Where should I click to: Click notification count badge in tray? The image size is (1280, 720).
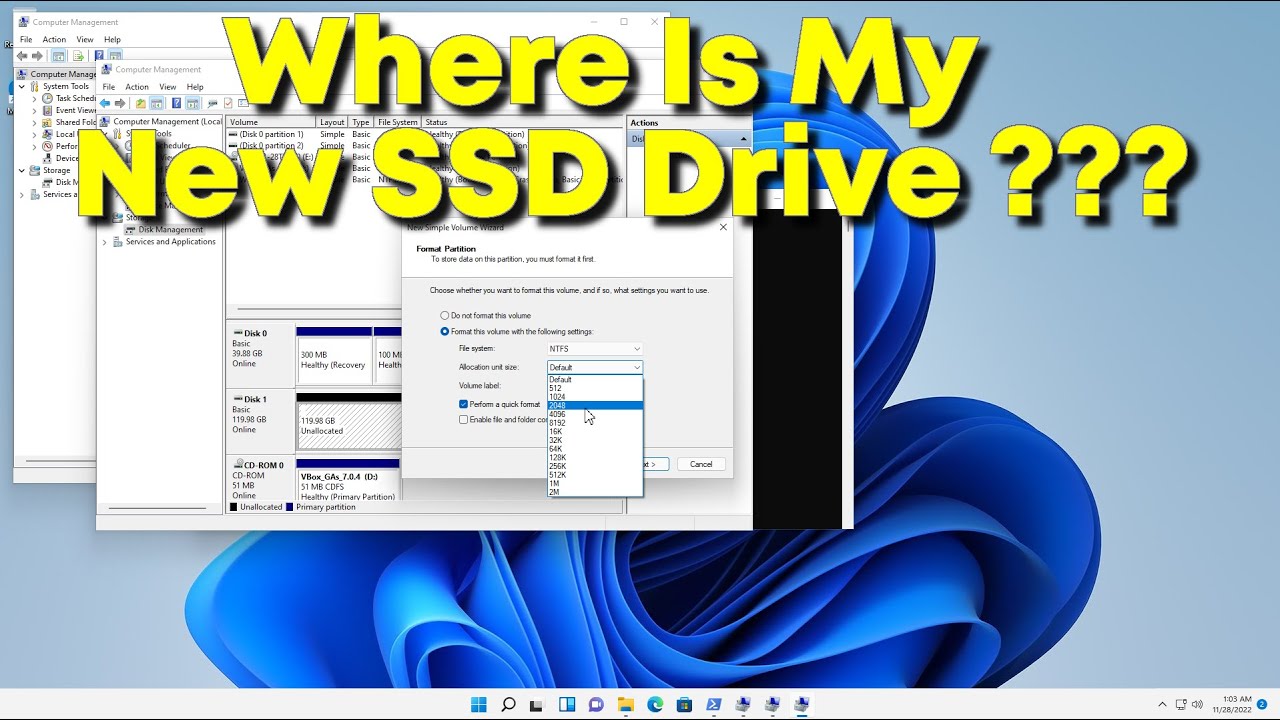(1262, 704)
